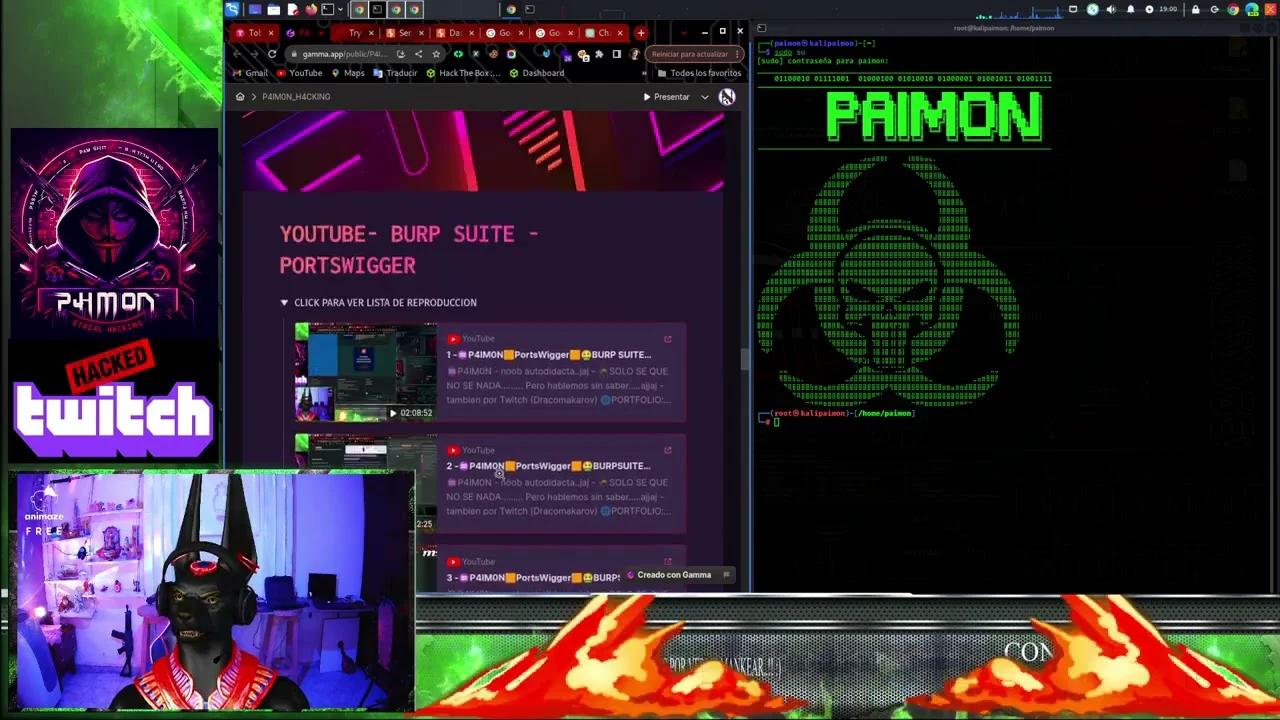Play first Burp Suite video thumbnail

pos(366,372)
